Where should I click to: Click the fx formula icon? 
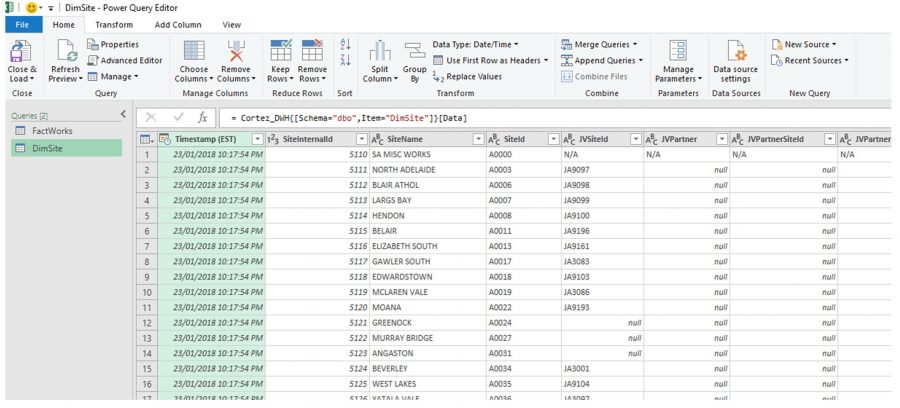[202, 118]
